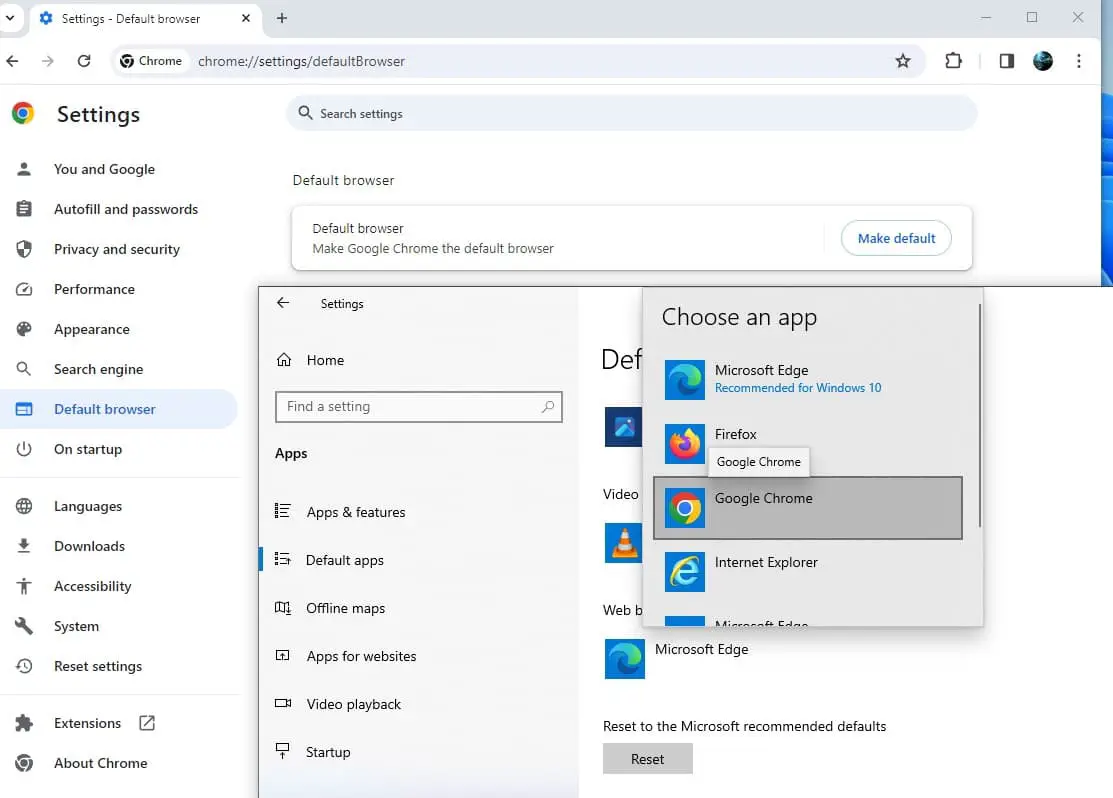Select Default apps in Windows Settings sidebar

345,560
